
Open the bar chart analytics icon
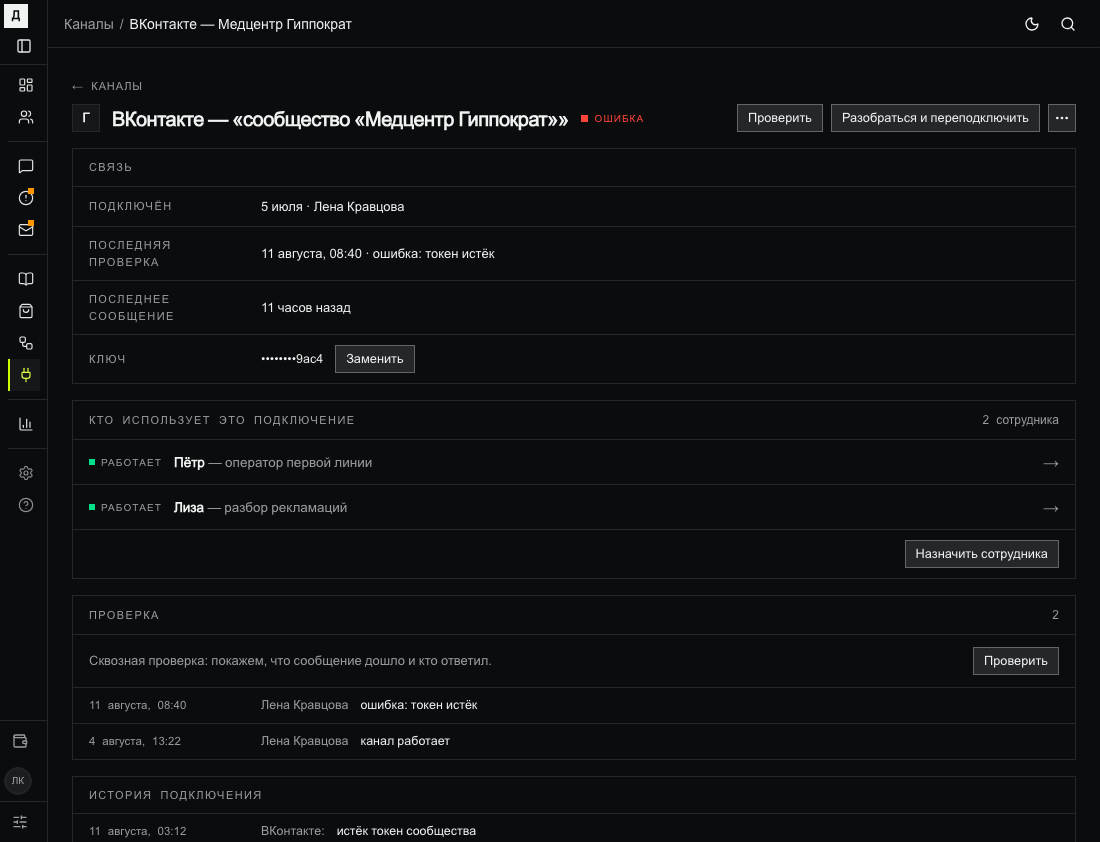coord(26,424)
